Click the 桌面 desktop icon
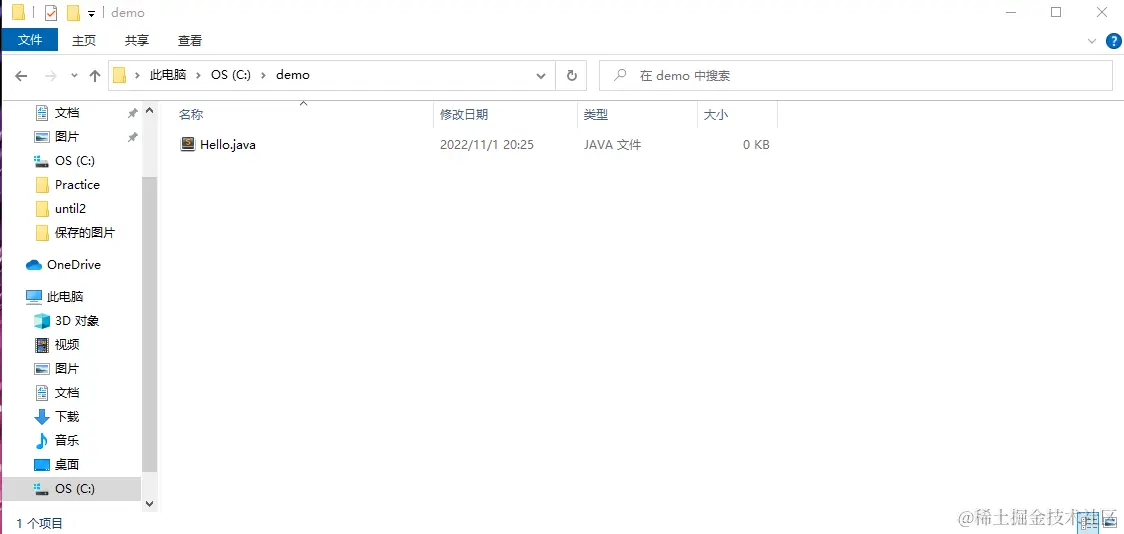 (x=42, y=465)
